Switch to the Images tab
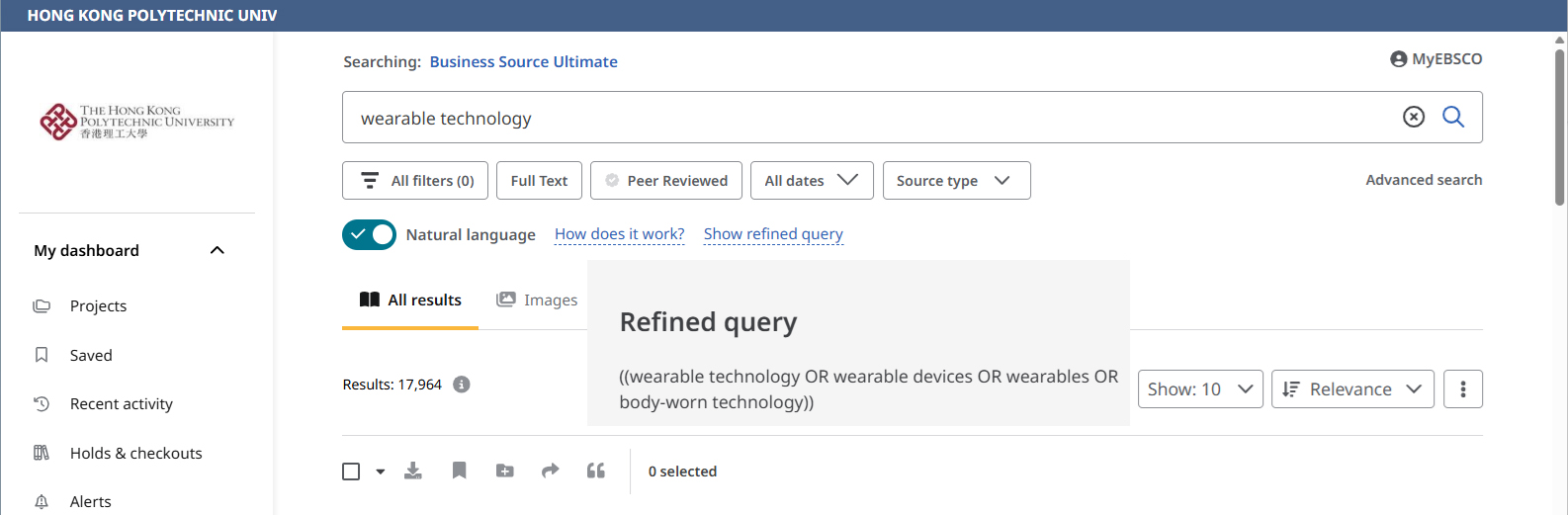Screen dimensions: 1568x515 pos(537,300)
